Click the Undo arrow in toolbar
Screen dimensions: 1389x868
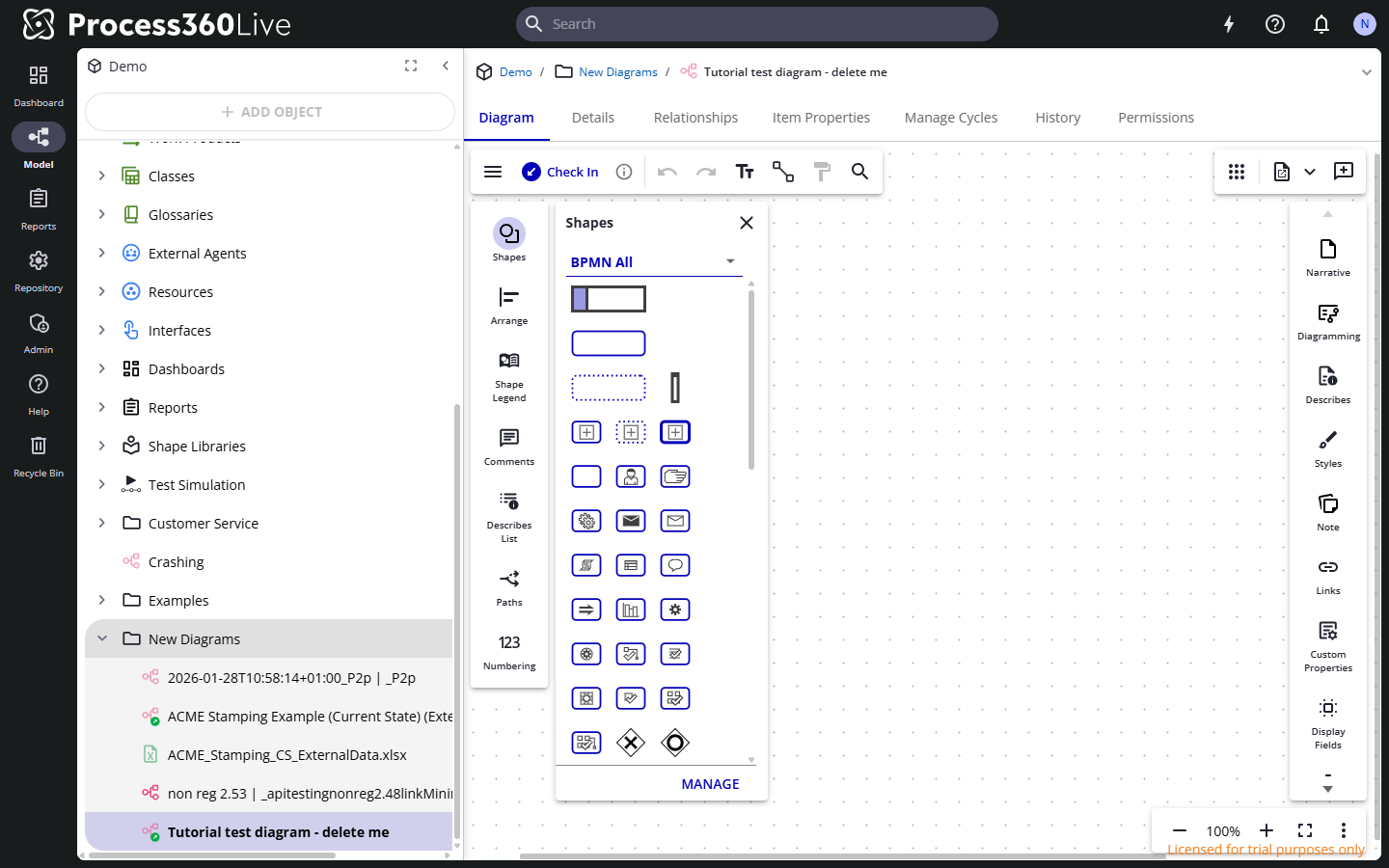tap(667, 172)
